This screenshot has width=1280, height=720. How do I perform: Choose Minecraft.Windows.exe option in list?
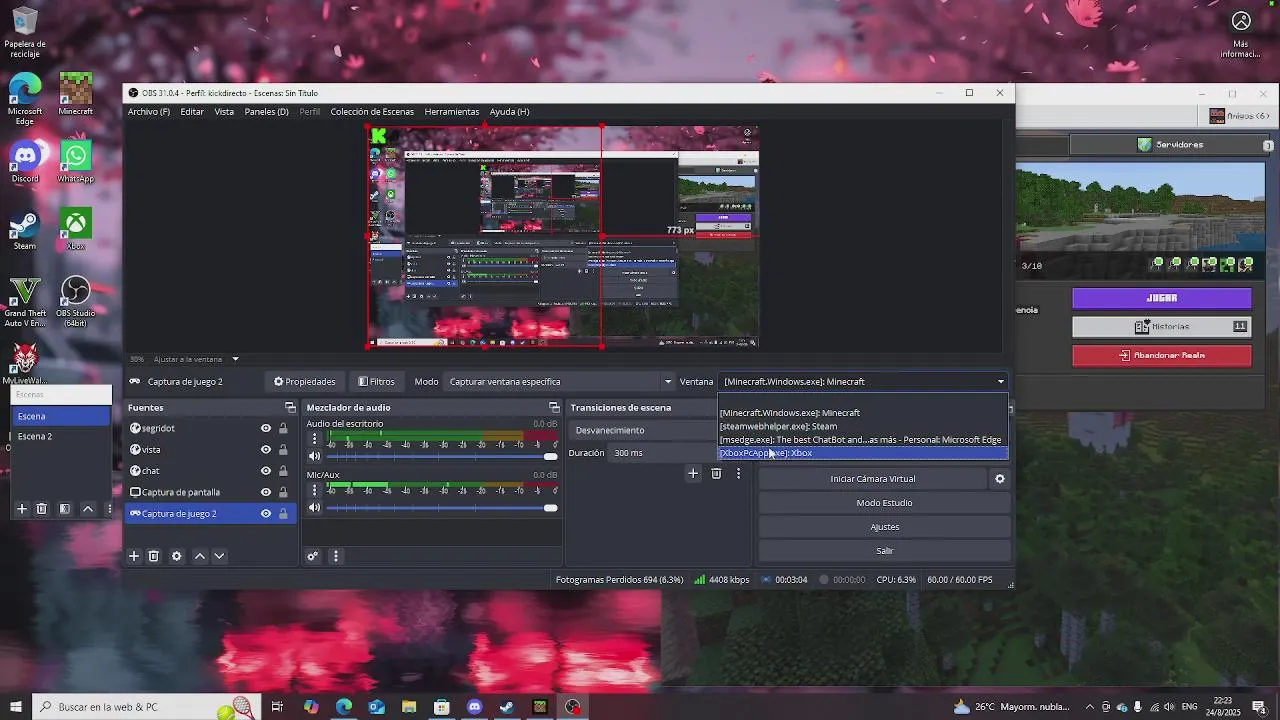pos(863,413)
